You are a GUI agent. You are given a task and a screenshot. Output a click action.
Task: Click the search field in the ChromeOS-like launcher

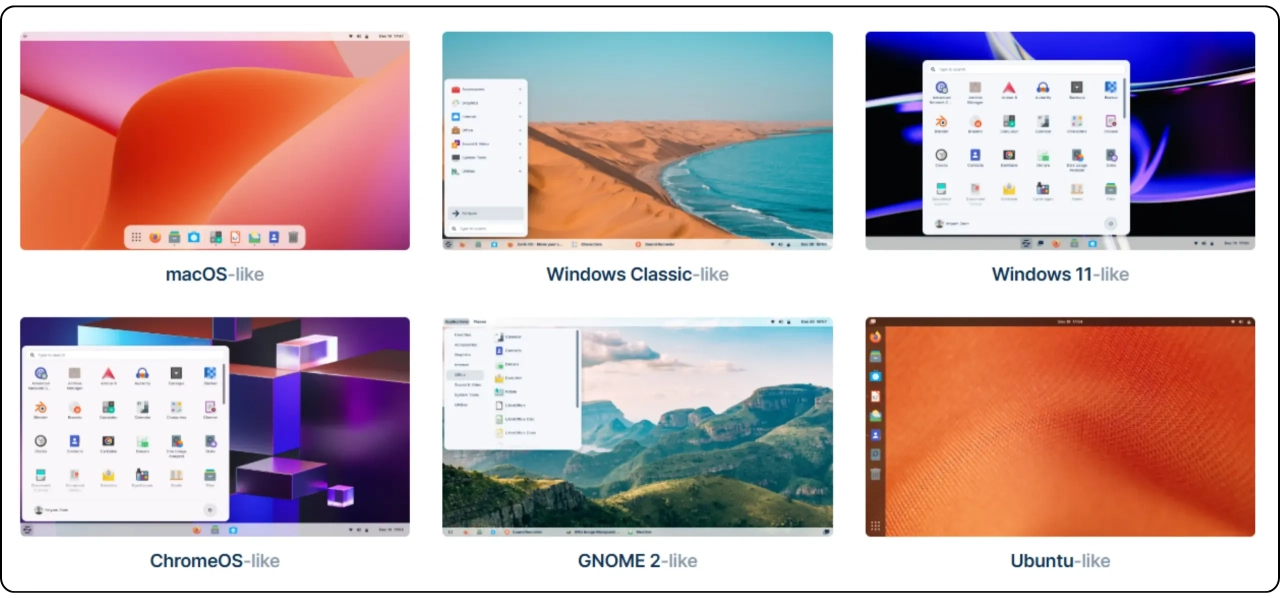123,355
